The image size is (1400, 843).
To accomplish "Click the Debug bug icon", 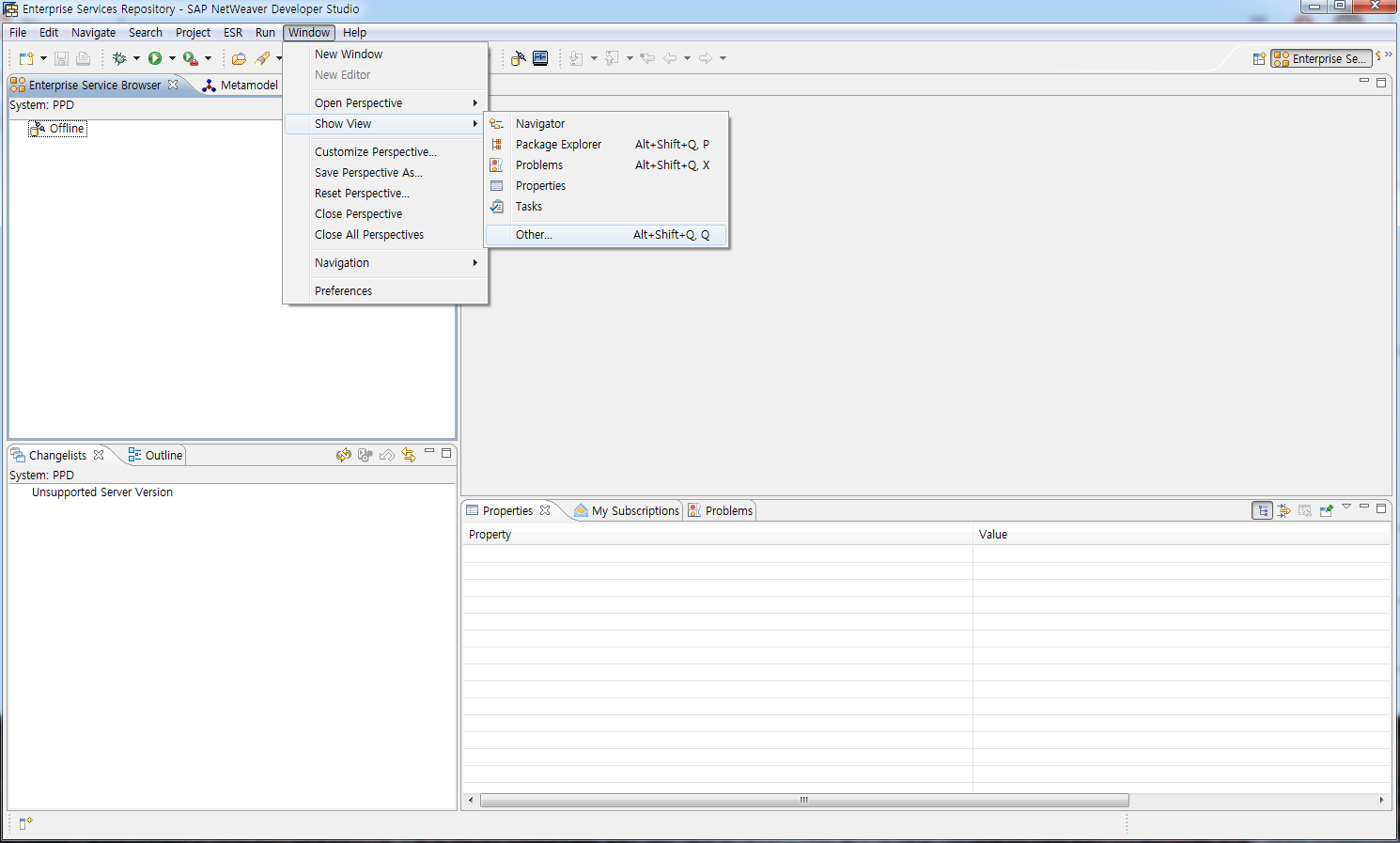I will pyautogui.click(x=119, y=58).
